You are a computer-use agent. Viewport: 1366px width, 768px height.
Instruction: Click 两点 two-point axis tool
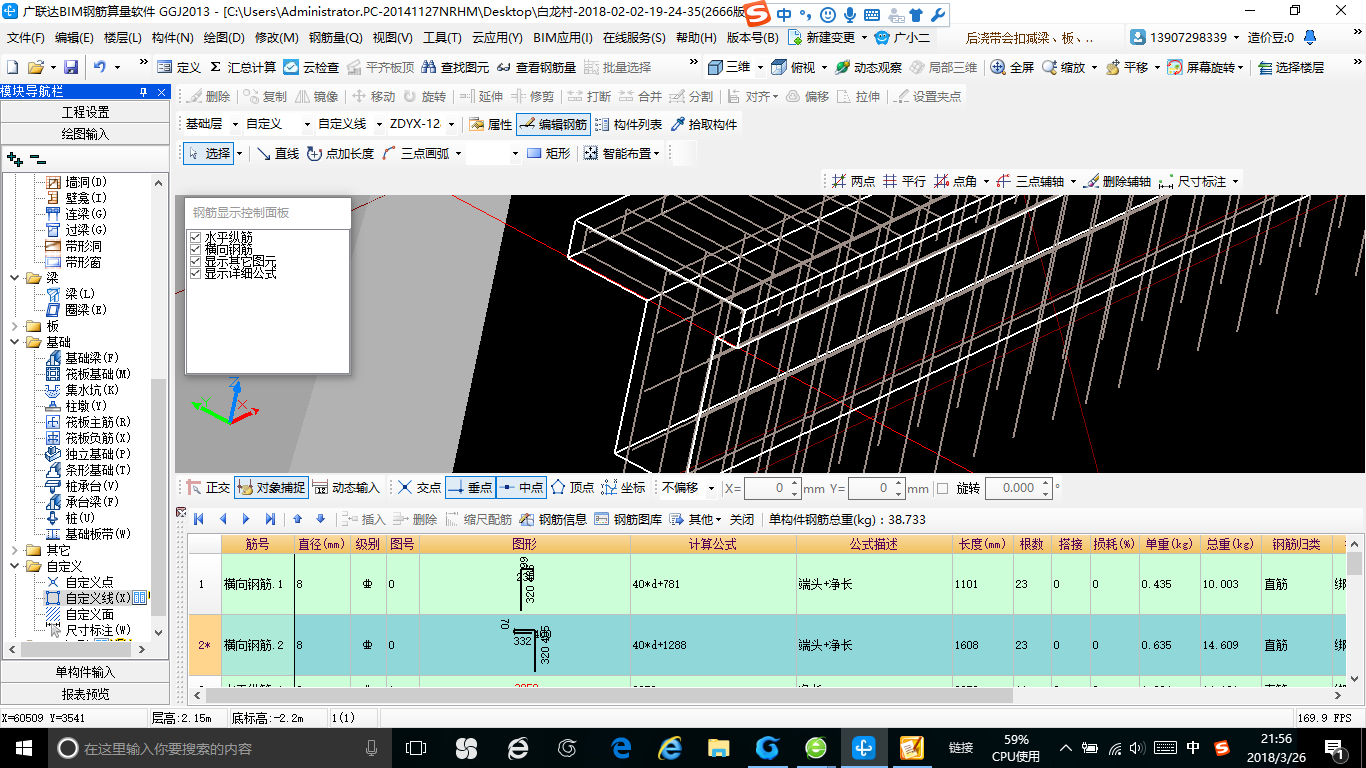852,181
